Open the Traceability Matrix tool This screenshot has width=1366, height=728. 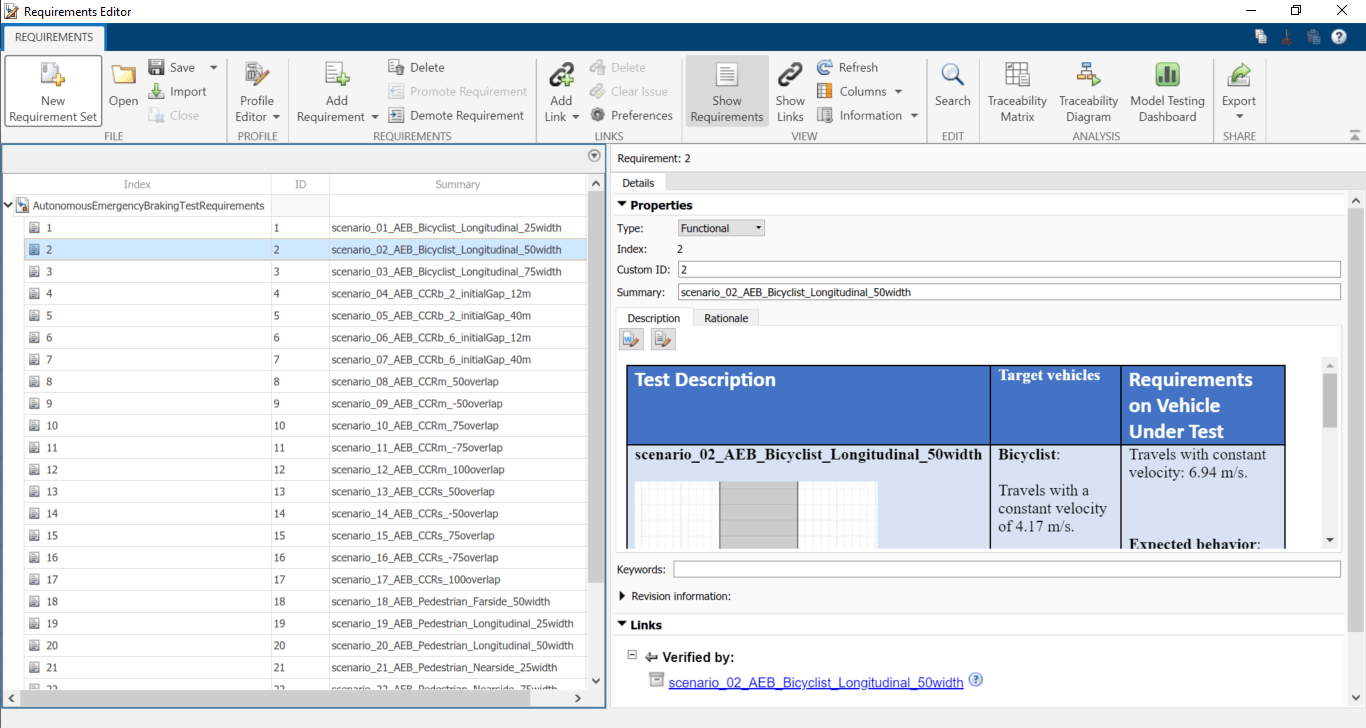tap(1016, 91)
